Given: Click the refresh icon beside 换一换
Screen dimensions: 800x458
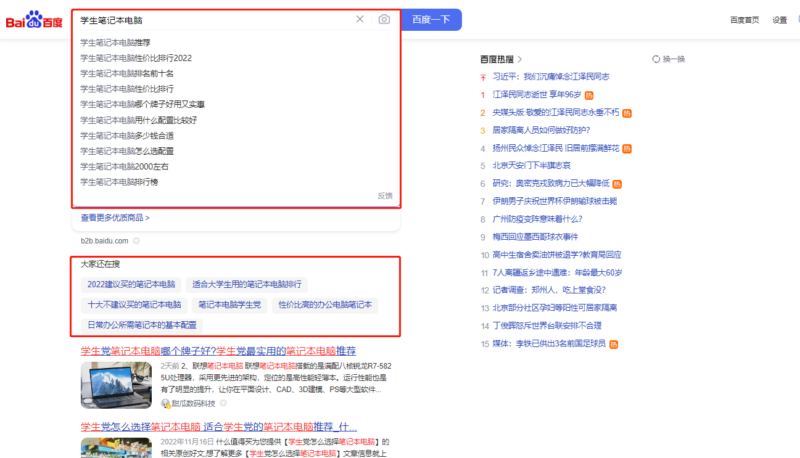Looking at the screenshot, I should coord(656,59).
